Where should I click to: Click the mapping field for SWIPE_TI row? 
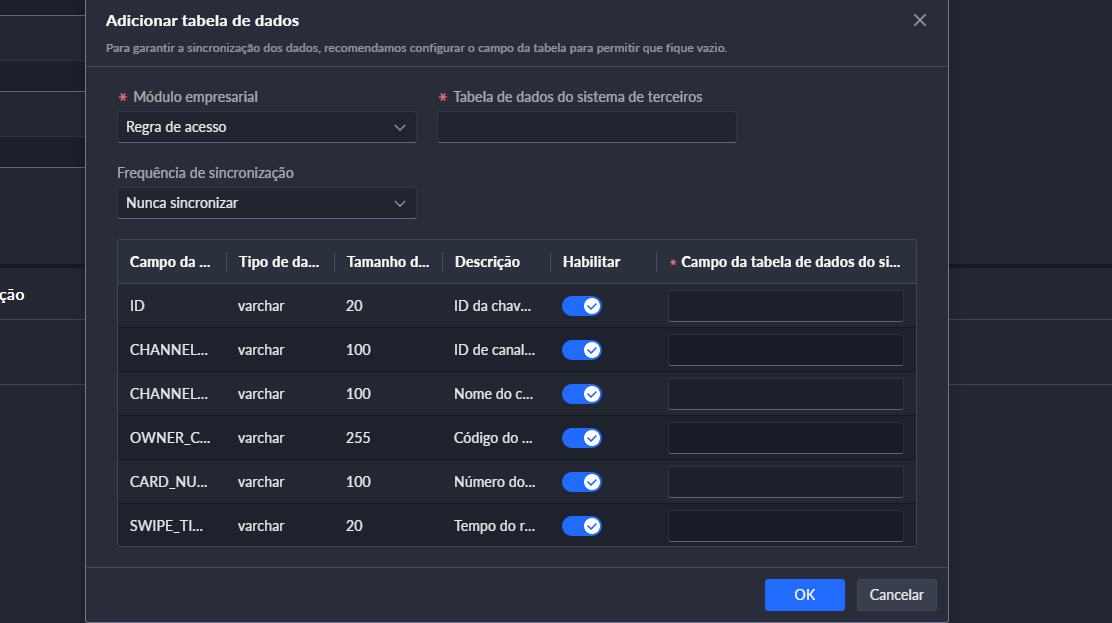785,526
